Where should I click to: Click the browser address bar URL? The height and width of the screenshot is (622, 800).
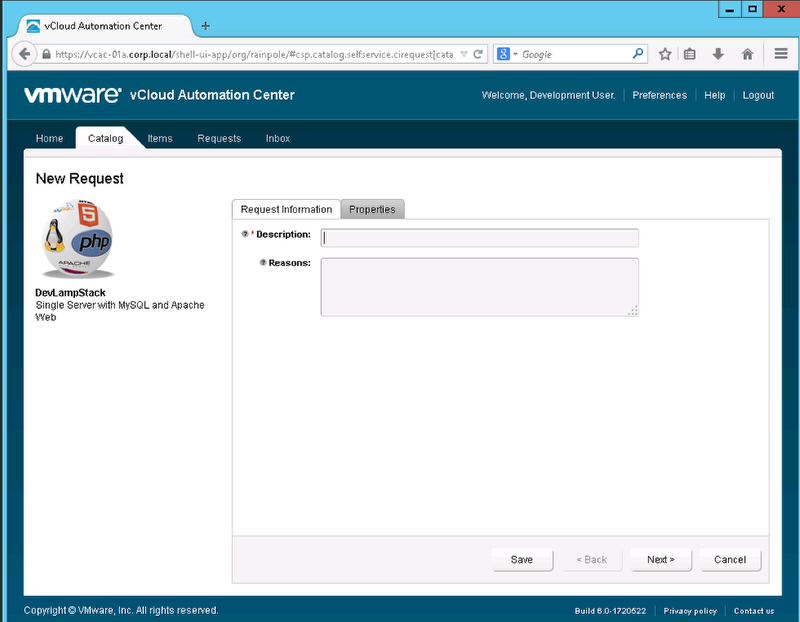pyautogui.click(x=254, y=54)
